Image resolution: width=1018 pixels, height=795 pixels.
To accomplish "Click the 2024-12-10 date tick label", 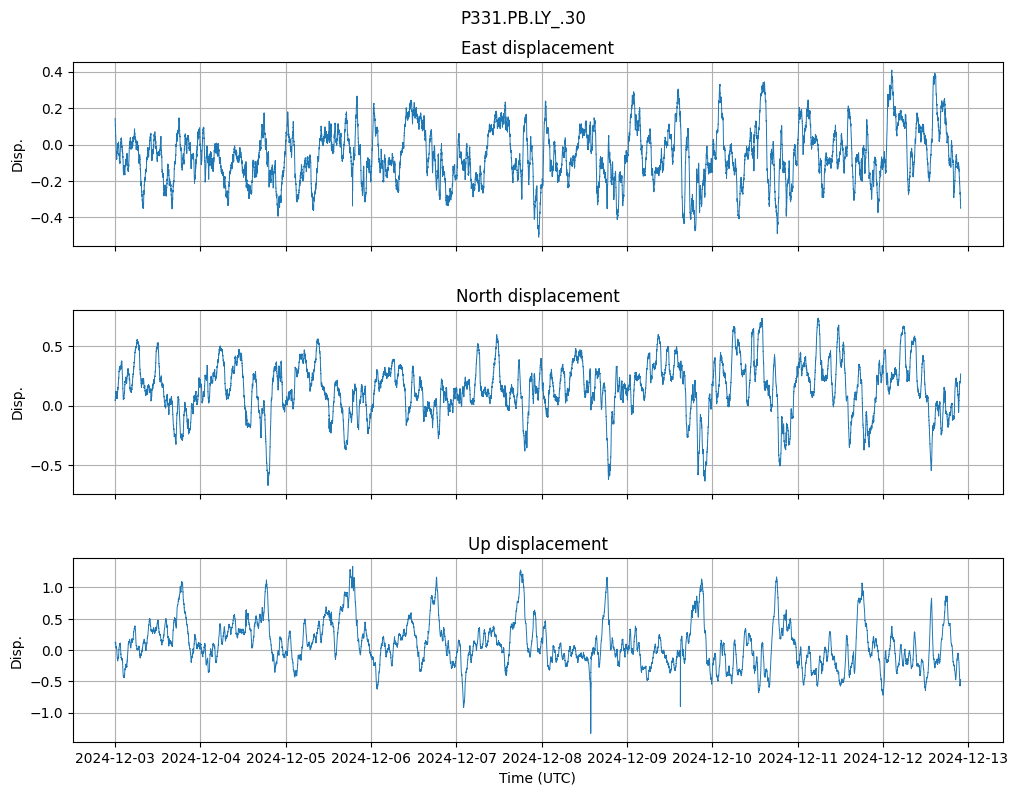I will coord(712,759).
